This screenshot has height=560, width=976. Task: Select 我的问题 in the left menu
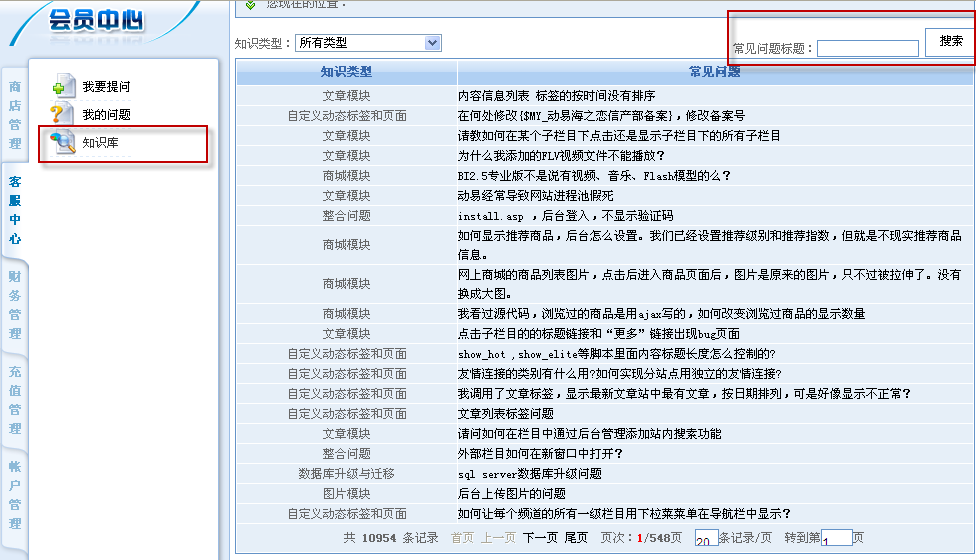click(x=106, y=115)
